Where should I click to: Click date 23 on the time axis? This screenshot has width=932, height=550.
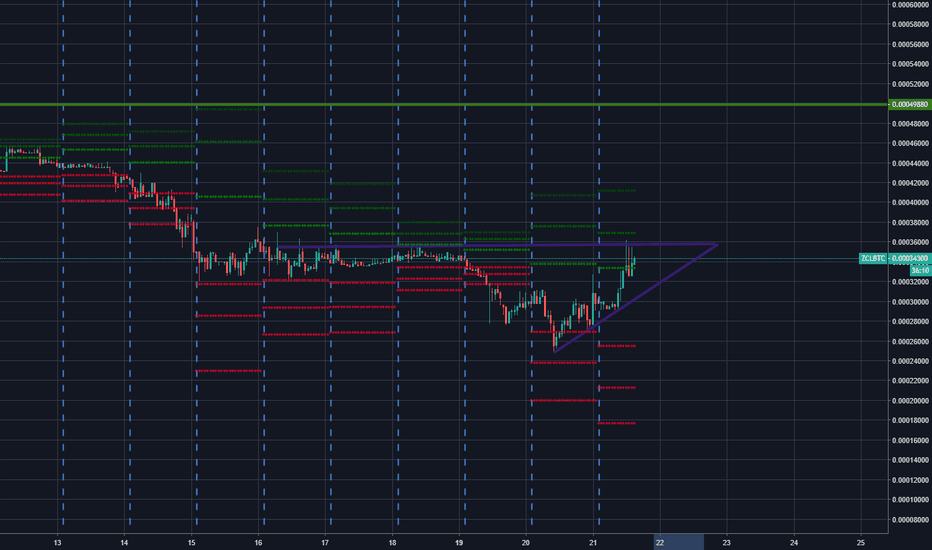tap(727, 542)
